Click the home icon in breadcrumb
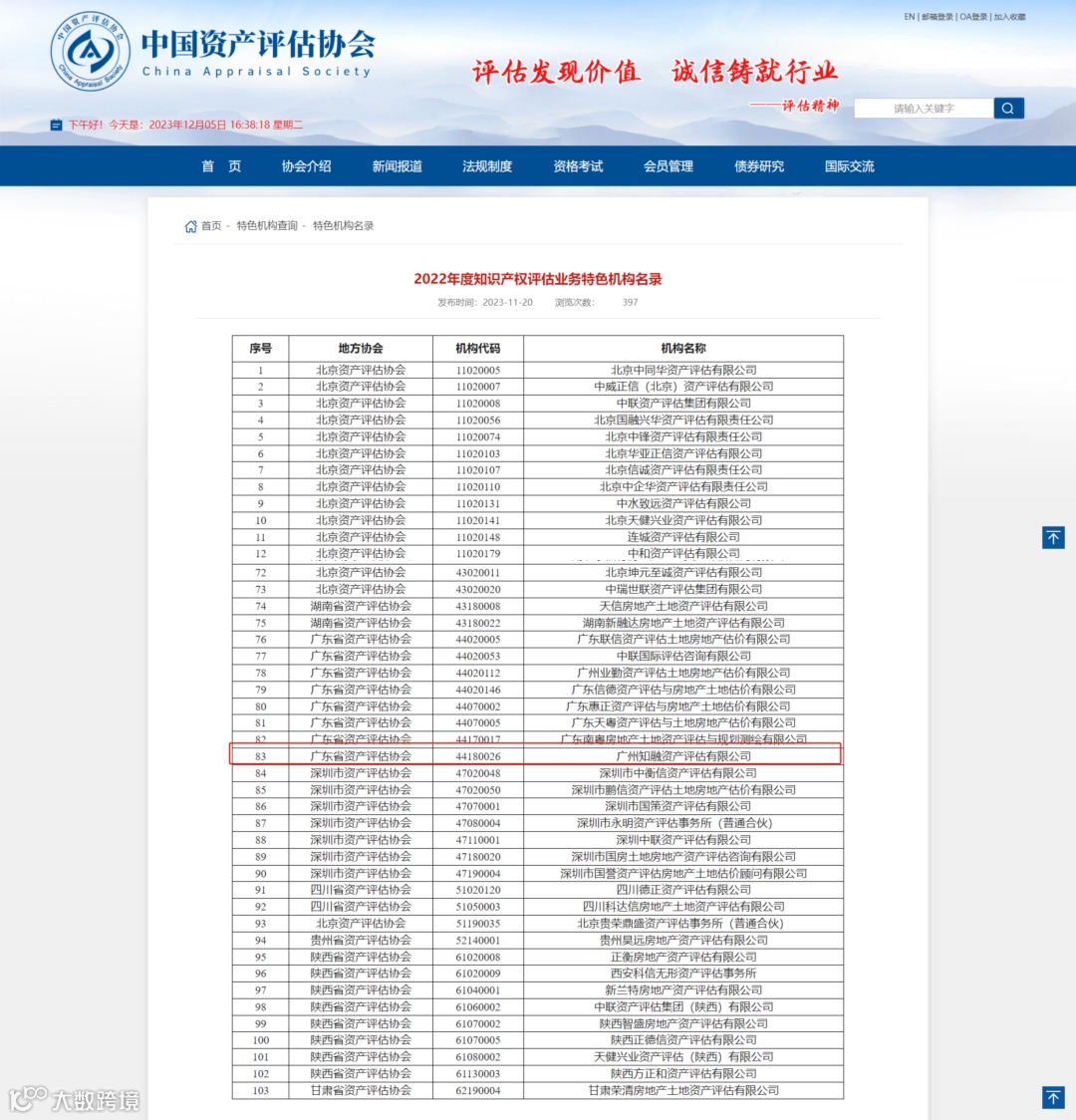This screenshot has height=1120, width=1076. pyautogui.click(x=190, y=226)
